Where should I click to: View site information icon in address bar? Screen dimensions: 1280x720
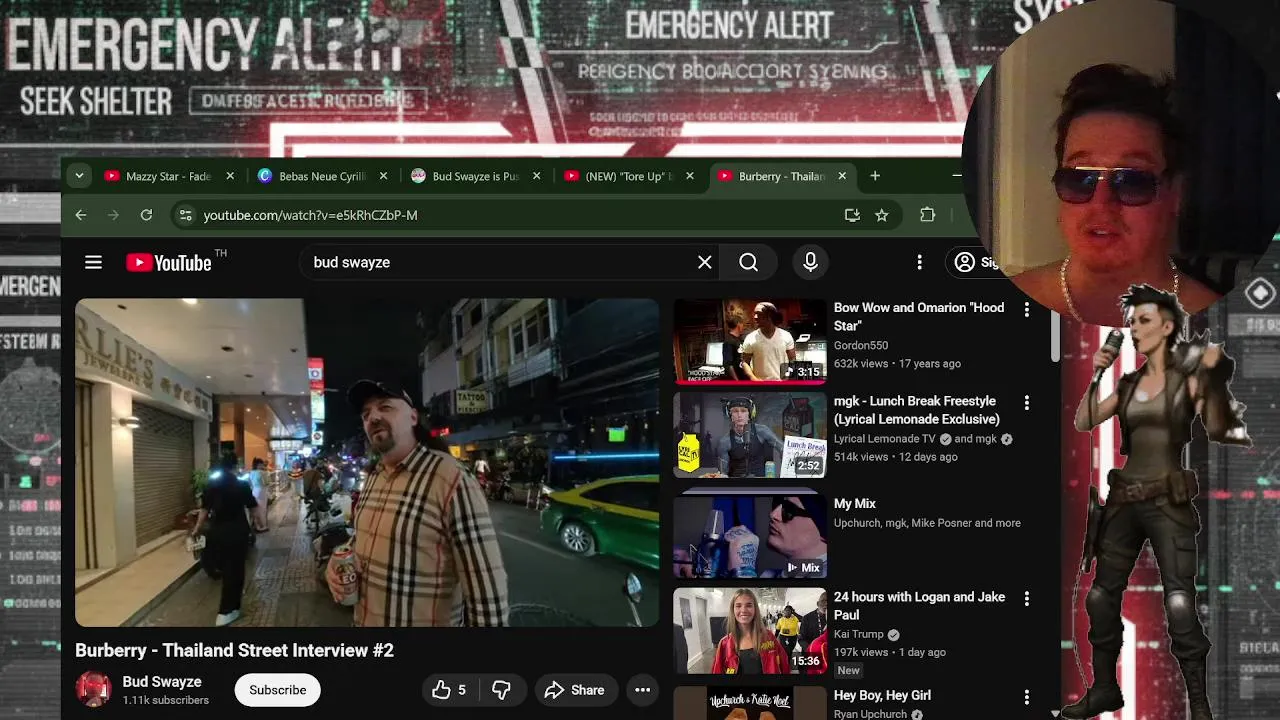[184, 215]
